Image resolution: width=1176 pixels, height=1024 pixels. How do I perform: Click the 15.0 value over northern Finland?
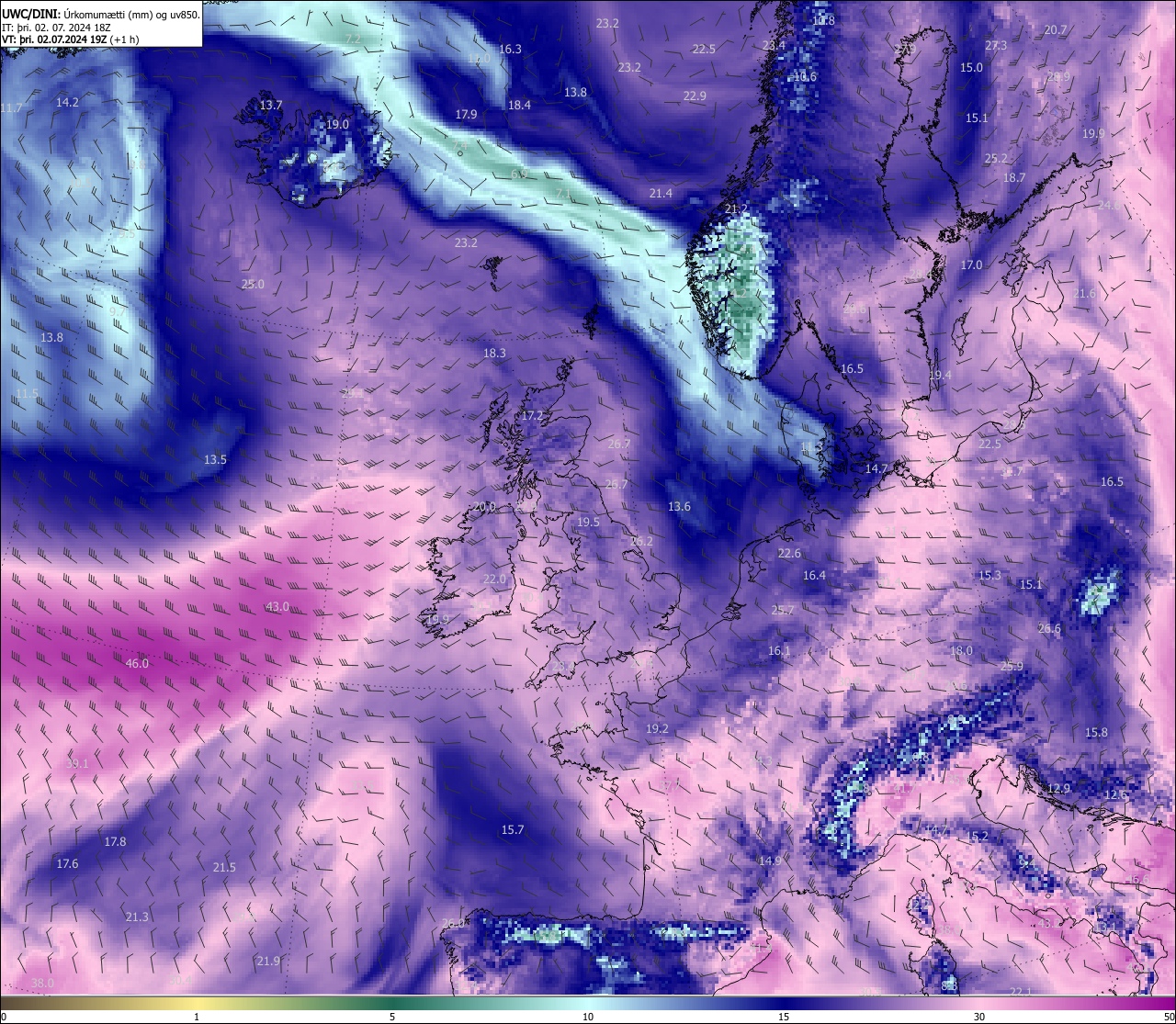click(971, 68)
